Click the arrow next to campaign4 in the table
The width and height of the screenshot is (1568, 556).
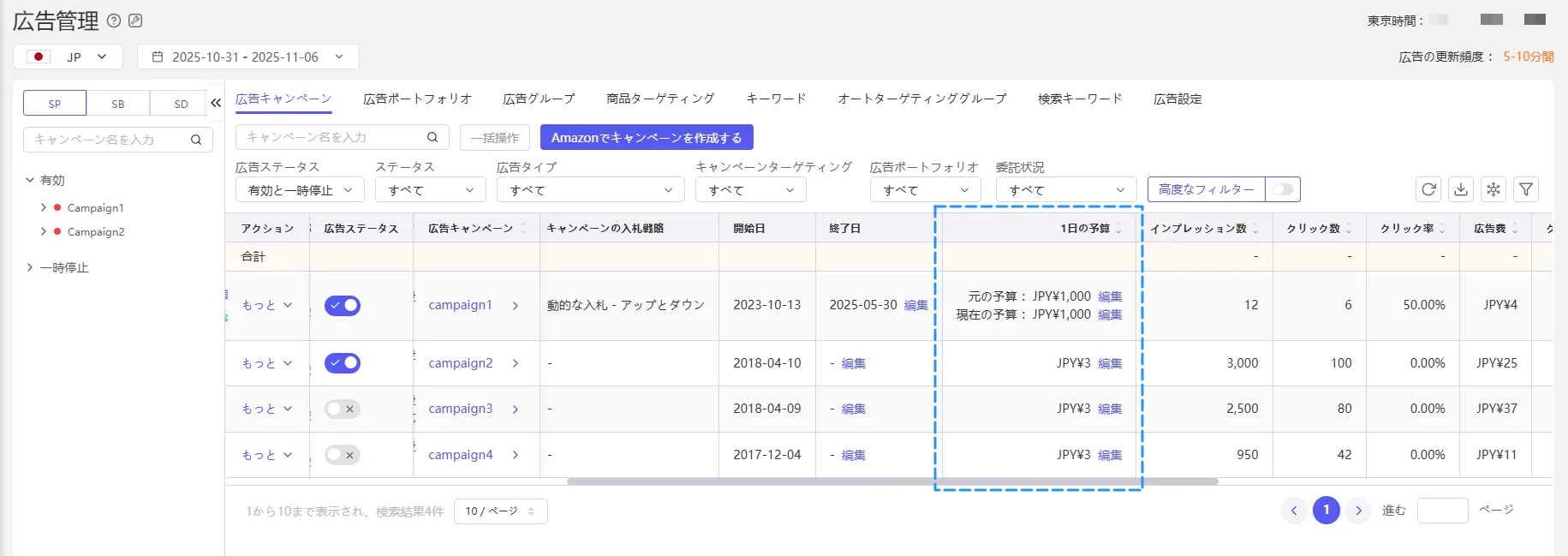tap(516, 455)
